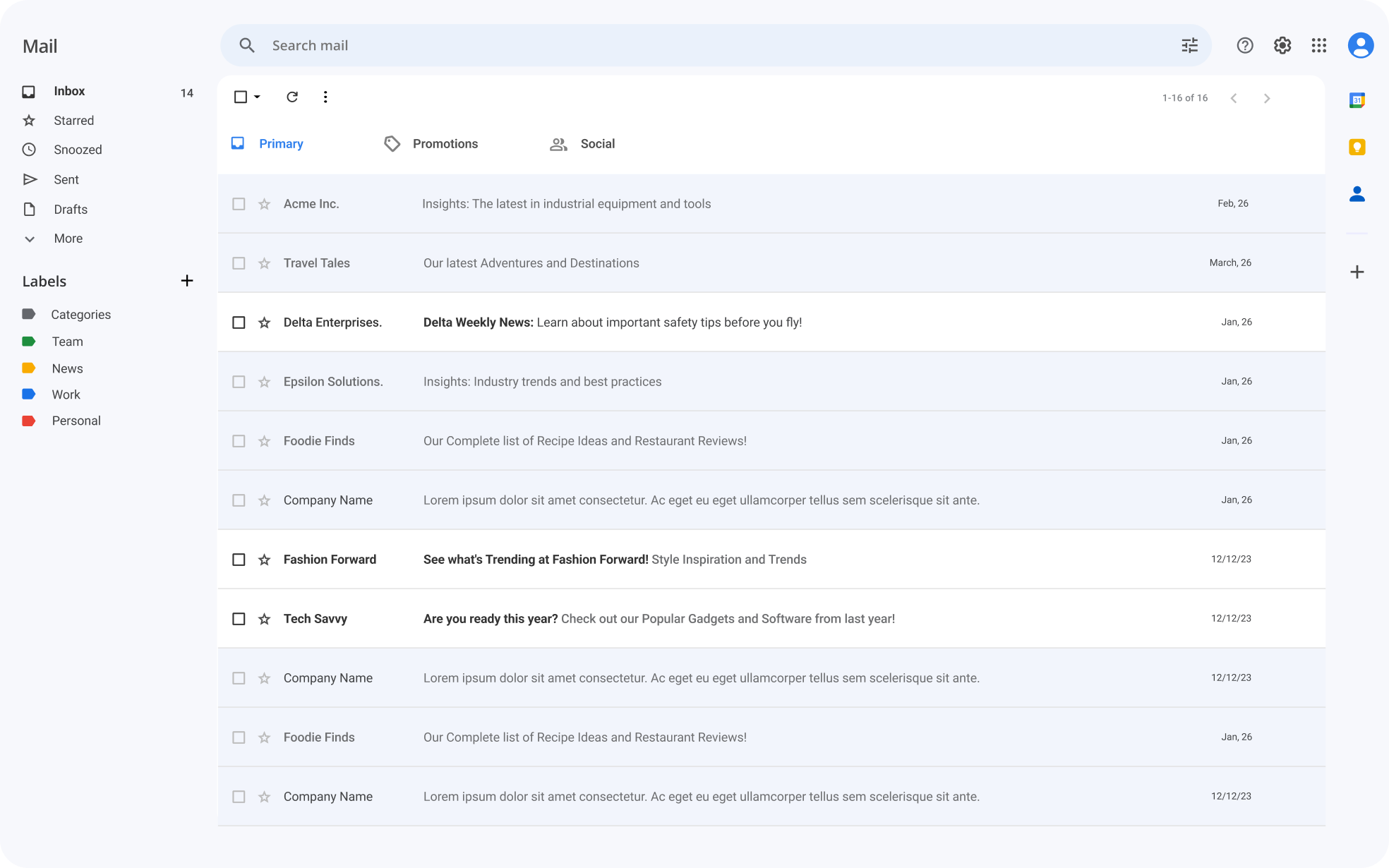This screenshot has height=868, width=1389.
Task: Switch to the Promotions tab
Action: [x=431, y=143]
